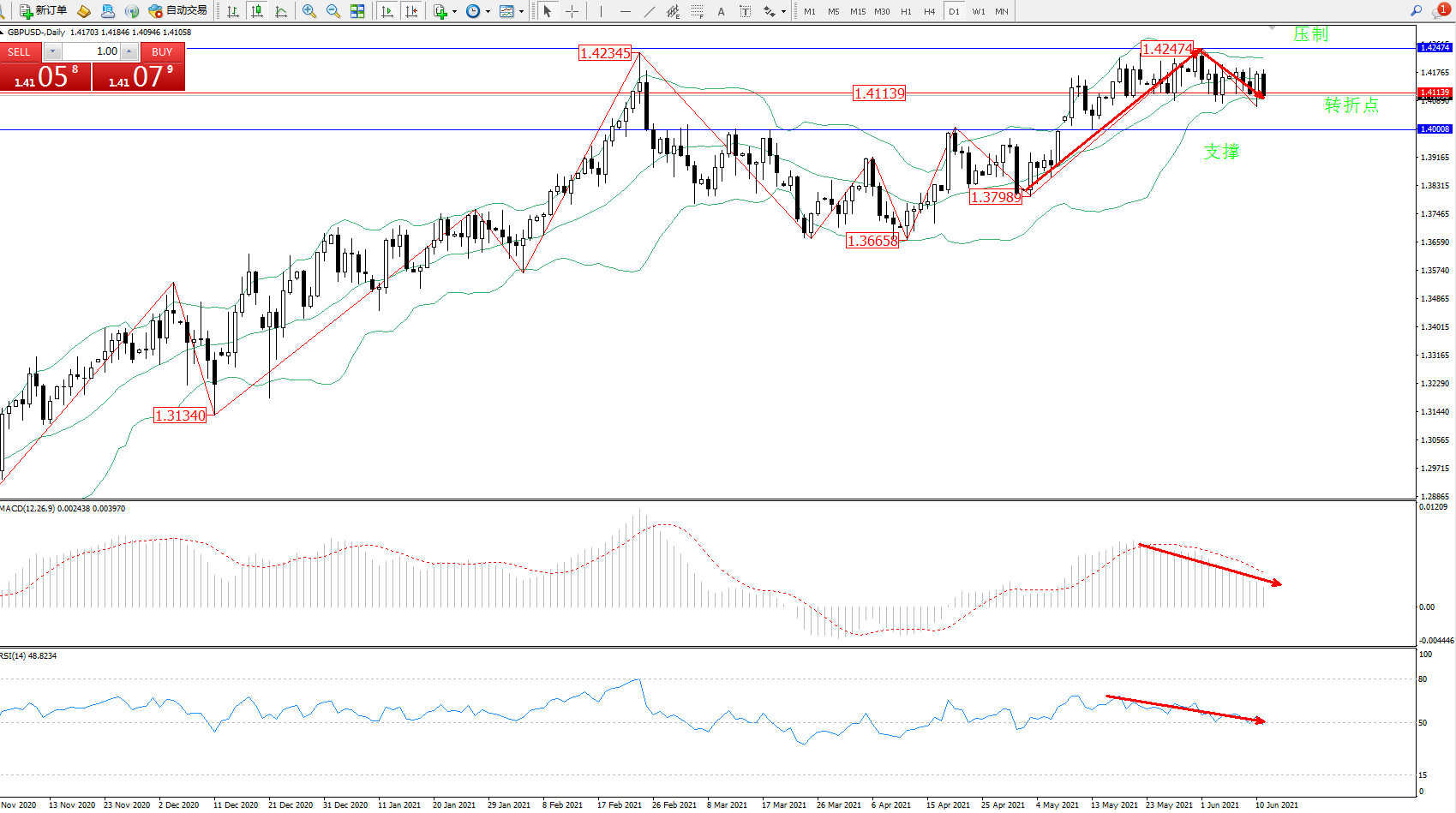The width and height of the screenshot is (1456, 813).
Task: Tile chart windows with the grid icon
Action: pos(357,11)
